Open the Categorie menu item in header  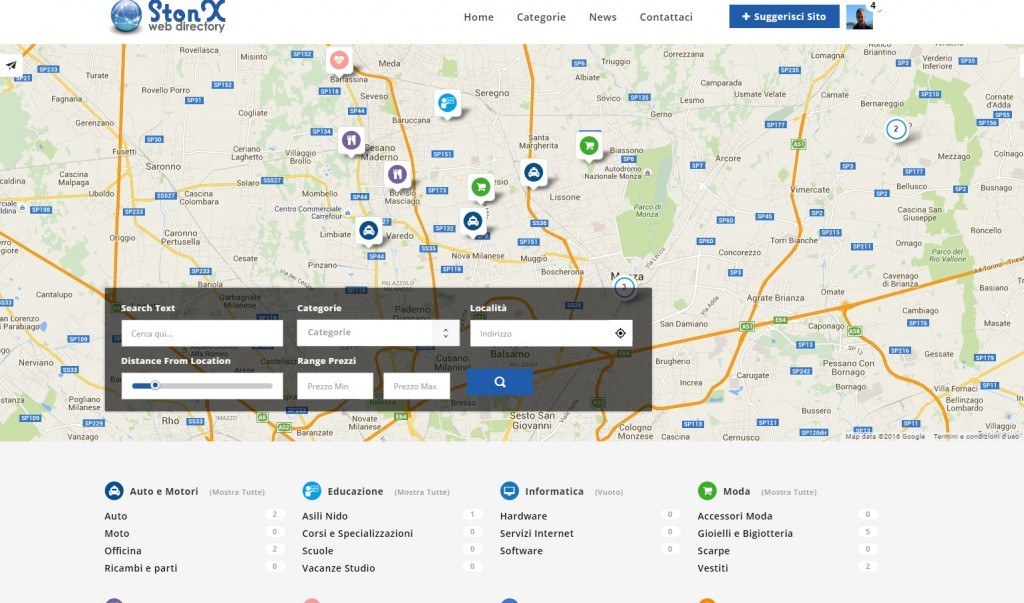(541, 17)
